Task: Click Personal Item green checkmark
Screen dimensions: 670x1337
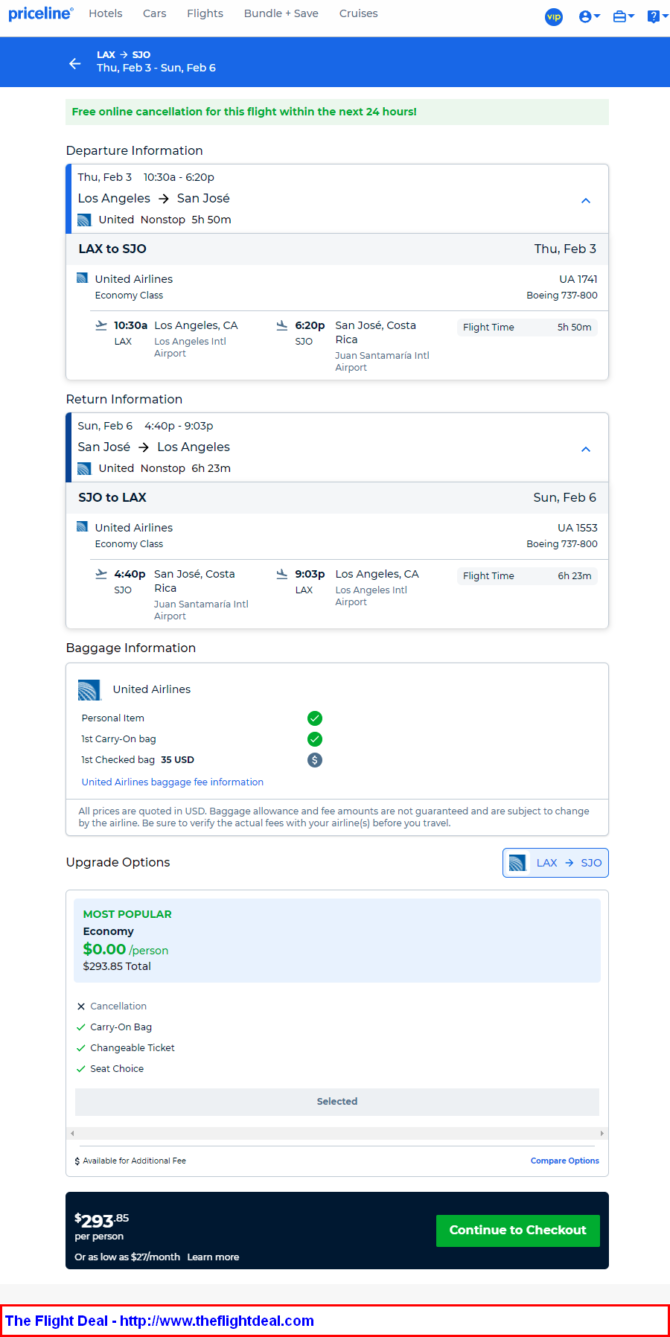Action: coord(314,718)
